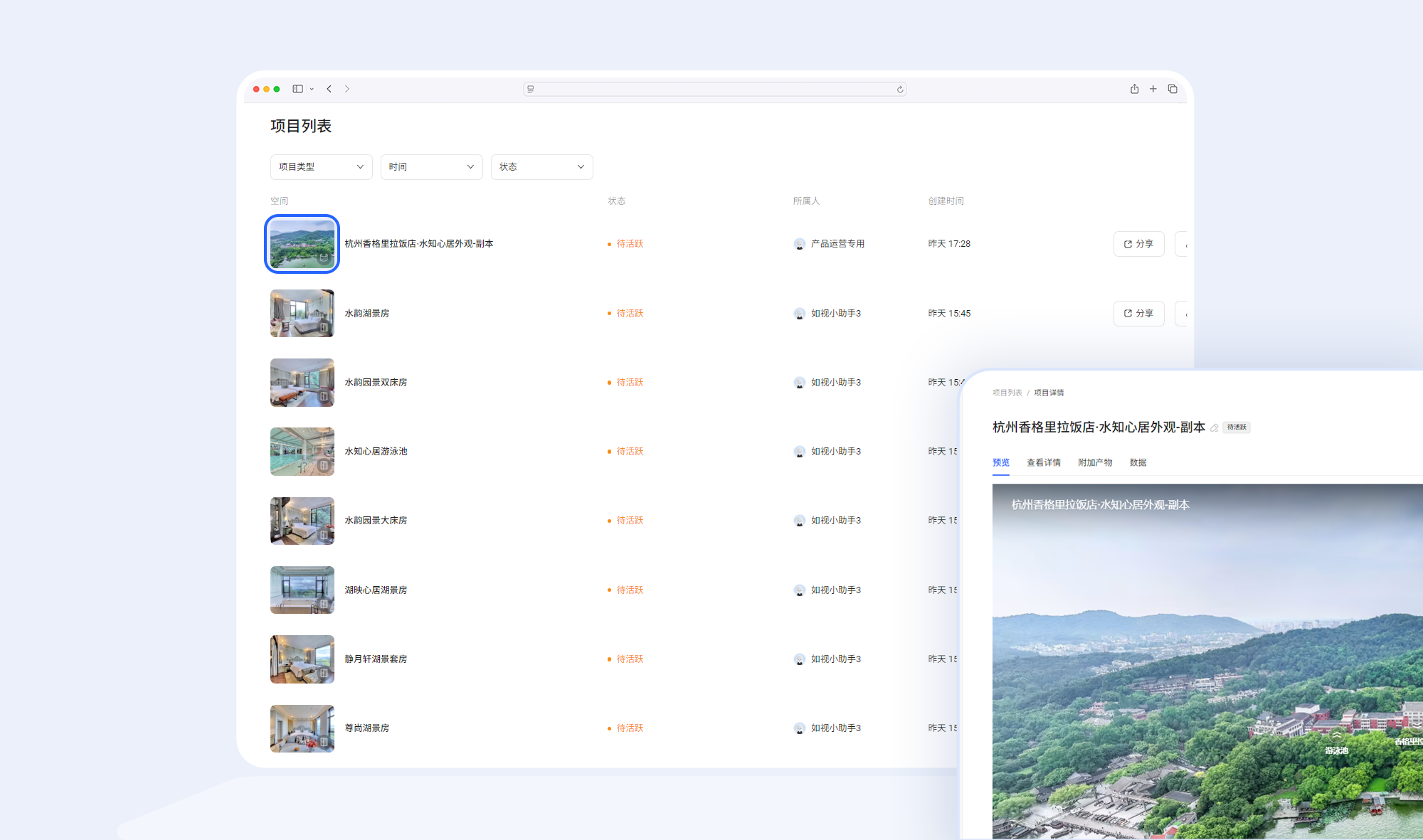This screenshot has height=840, width=1423.
Task: Click the forward navigation arrow
Action: pyautogui.click(x=347, y=88)
